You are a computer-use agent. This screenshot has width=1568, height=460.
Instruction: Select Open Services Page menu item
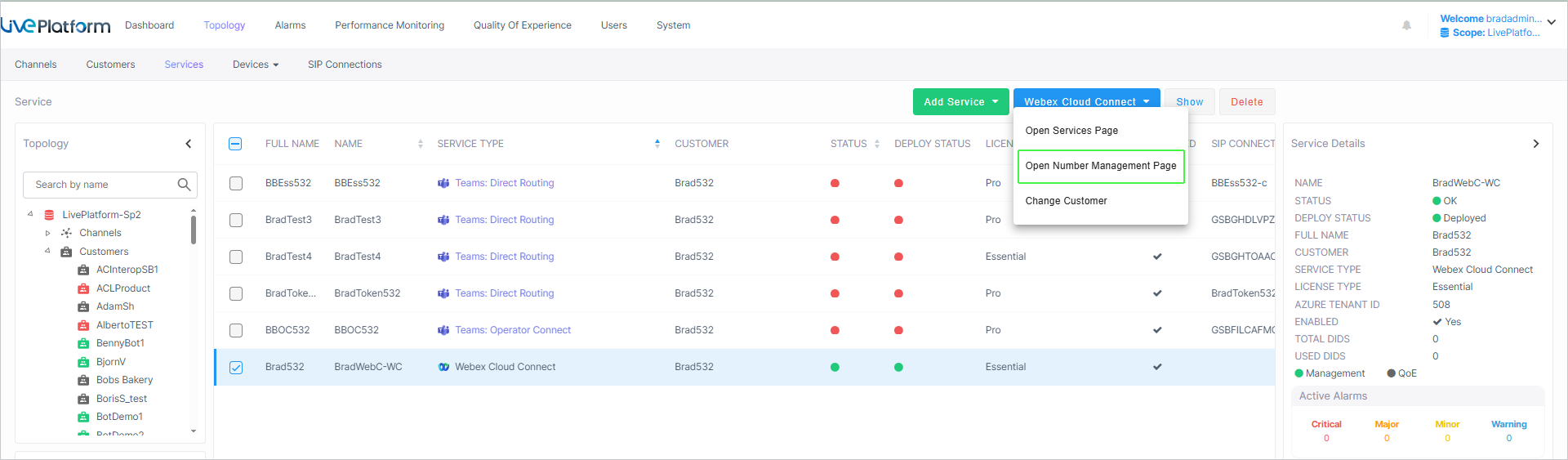click(x=1071, y=131)
